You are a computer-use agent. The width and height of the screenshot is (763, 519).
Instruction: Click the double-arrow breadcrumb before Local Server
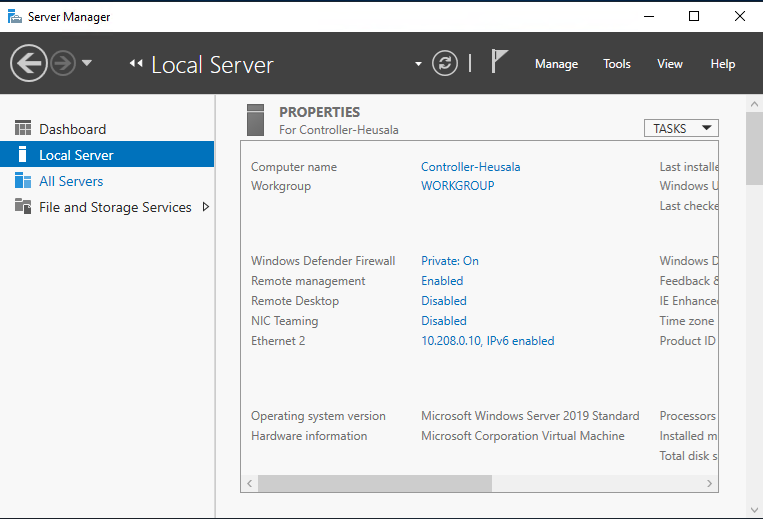pyautogui.click(x=136, y=63)
